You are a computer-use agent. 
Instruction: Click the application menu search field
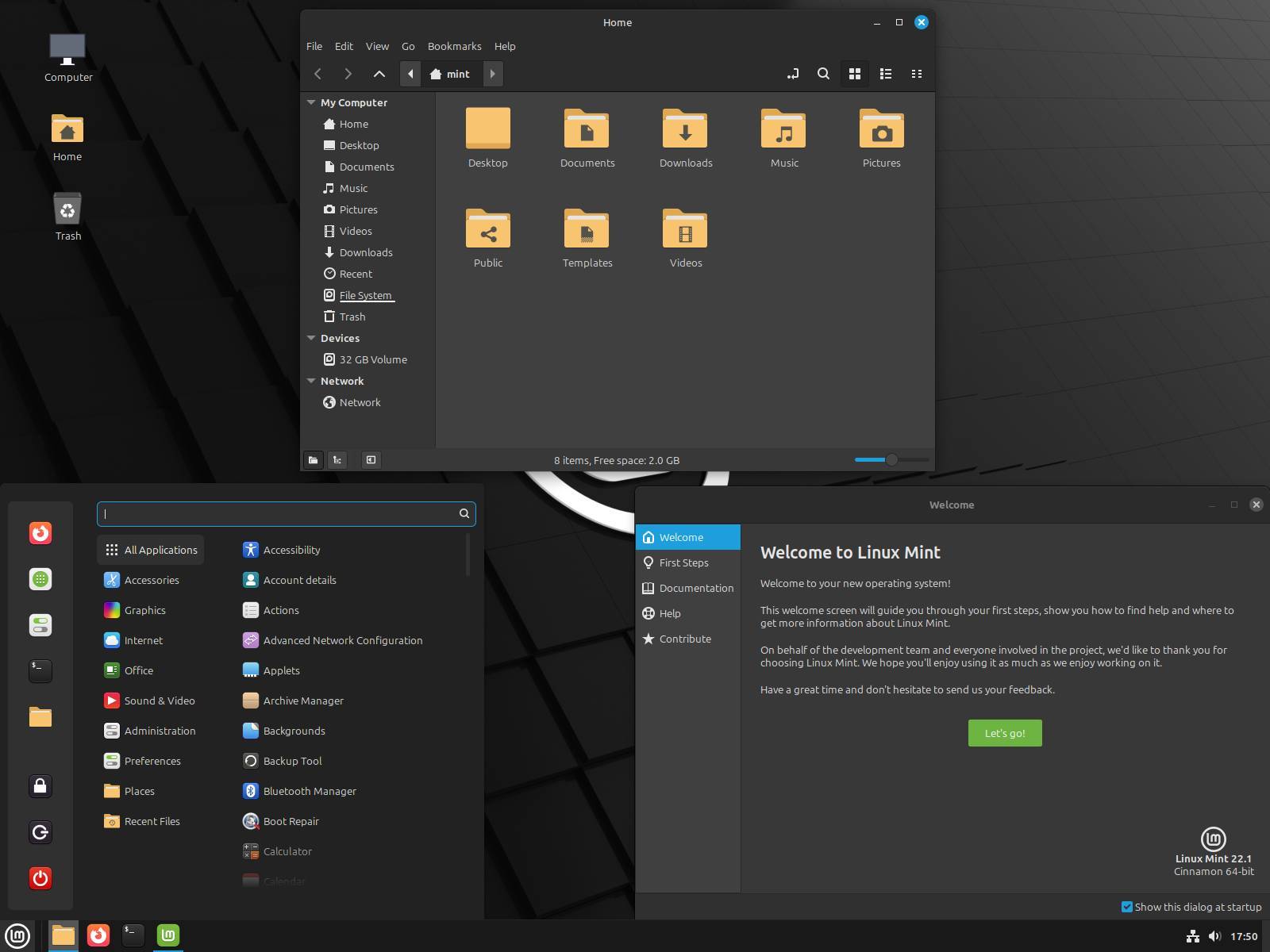[x=286, y=513]
